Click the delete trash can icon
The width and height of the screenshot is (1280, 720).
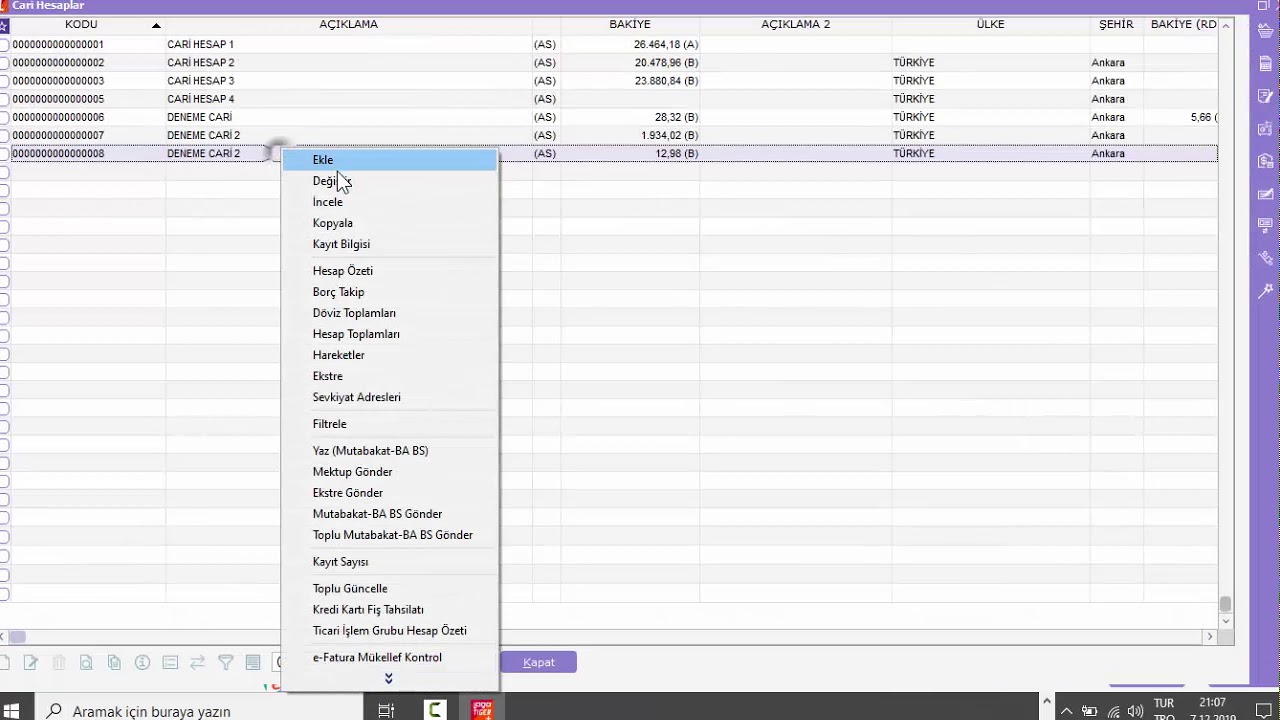pos(59,662)
